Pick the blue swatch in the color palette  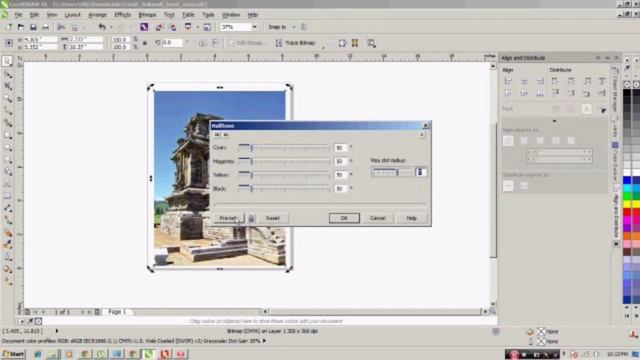(x=627, y=180)
